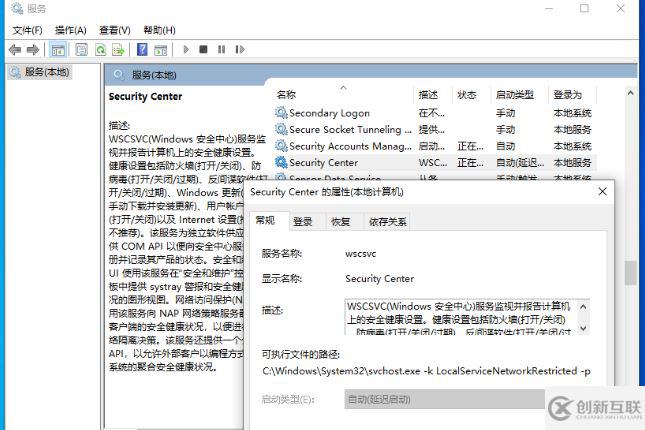Click the gear icon of Security Center row

point(281,162)
